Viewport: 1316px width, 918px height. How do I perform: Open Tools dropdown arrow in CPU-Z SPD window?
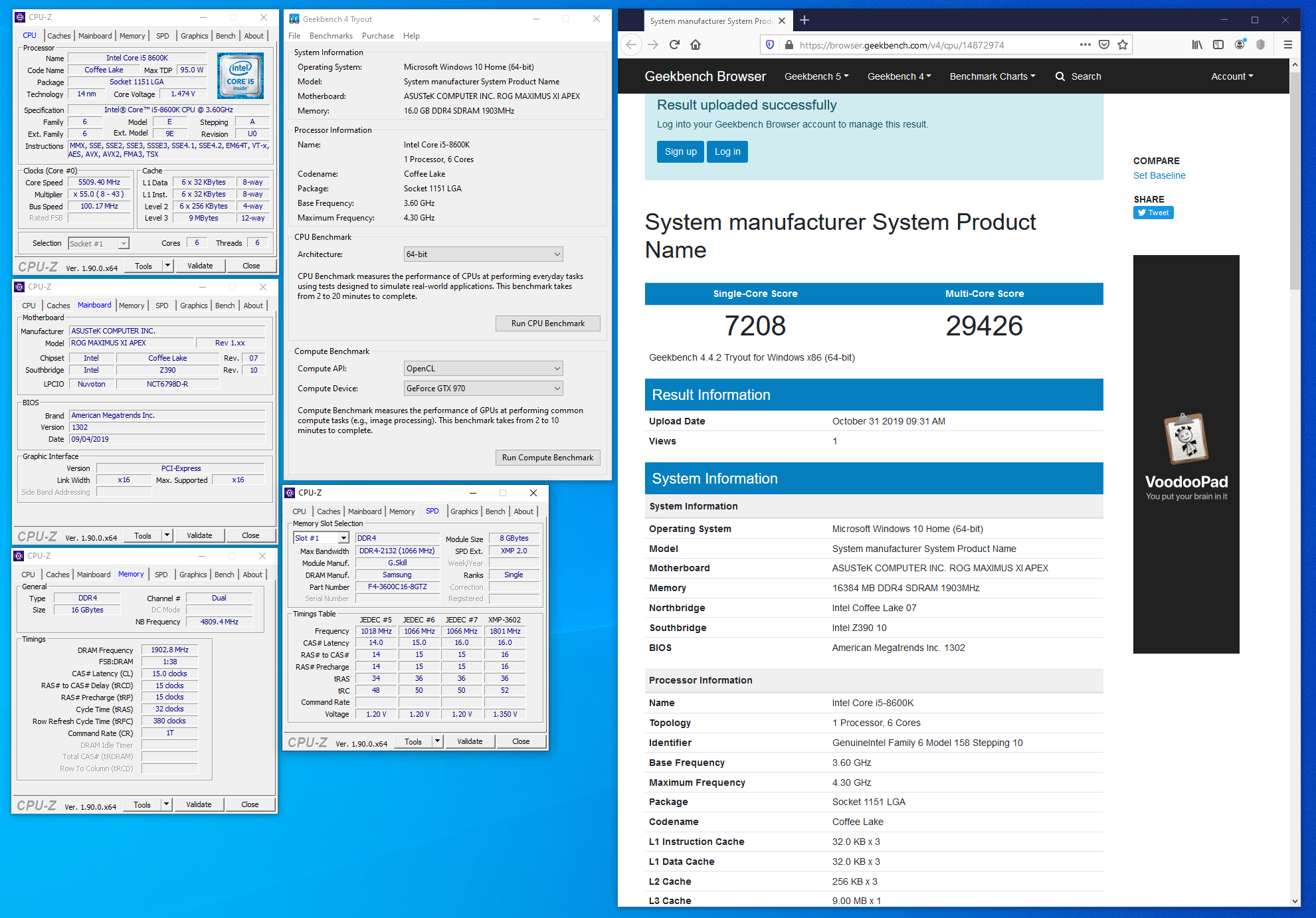point(437,741)
